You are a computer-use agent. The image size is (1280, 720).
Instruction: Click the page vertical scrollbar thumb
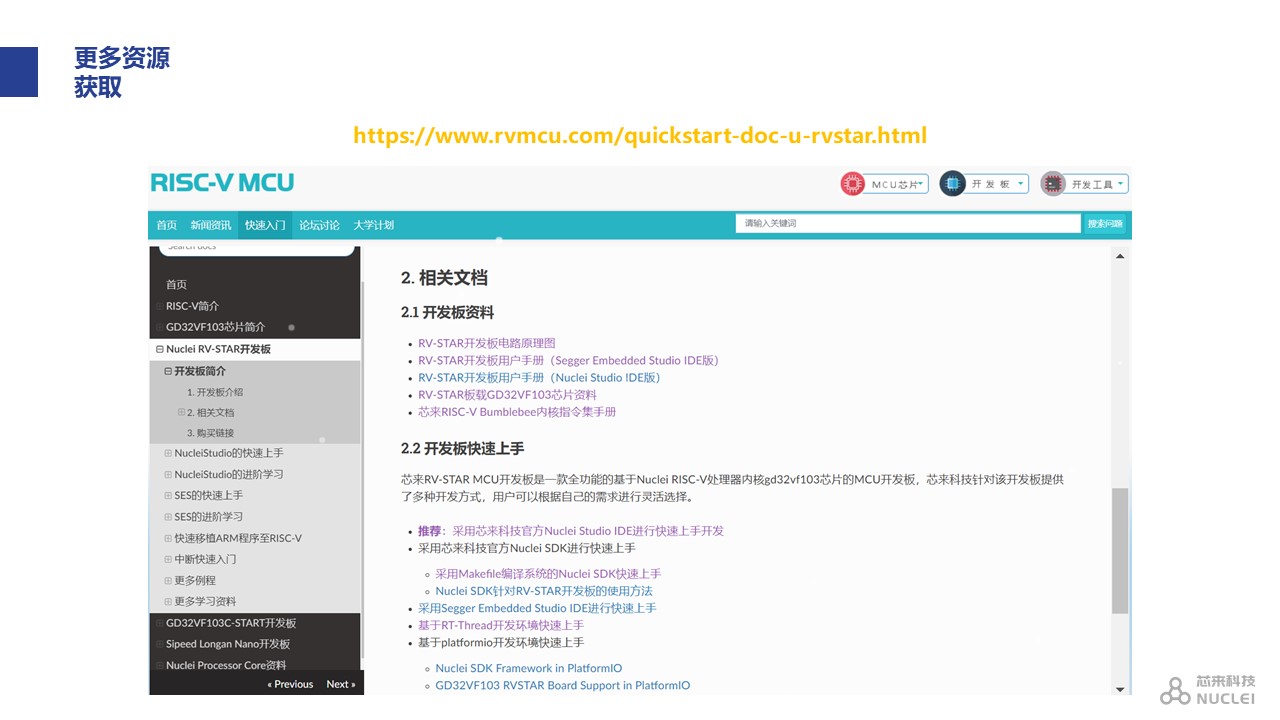1120,550
